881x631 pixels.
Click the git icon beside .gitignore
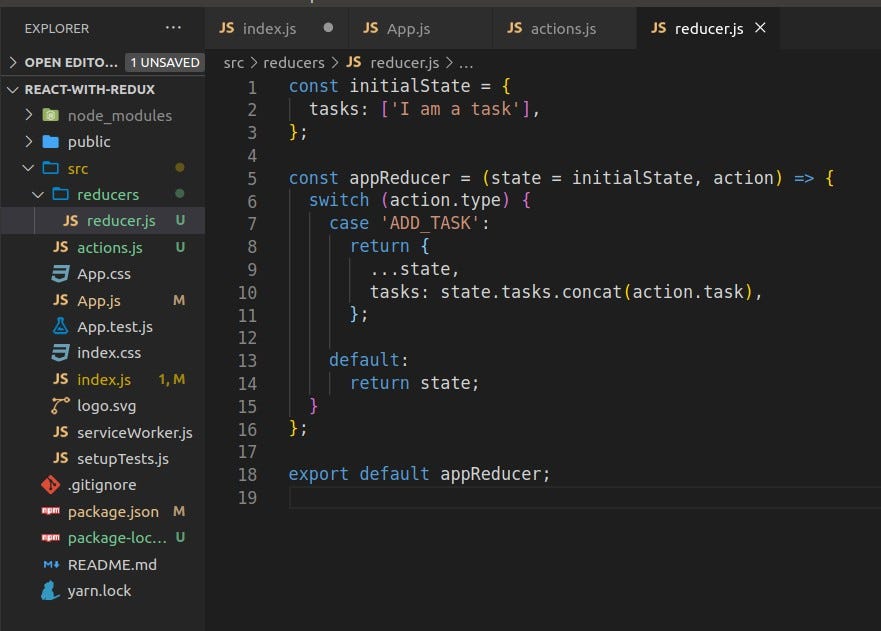(50, 485)
